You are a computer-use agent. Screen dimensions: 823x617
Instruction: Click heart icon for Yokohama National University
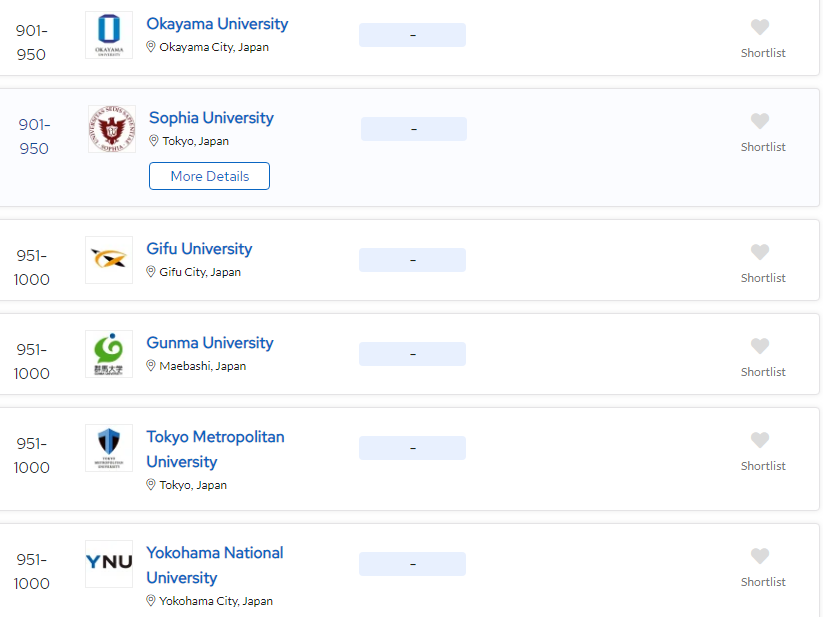(x=759, y=556)
